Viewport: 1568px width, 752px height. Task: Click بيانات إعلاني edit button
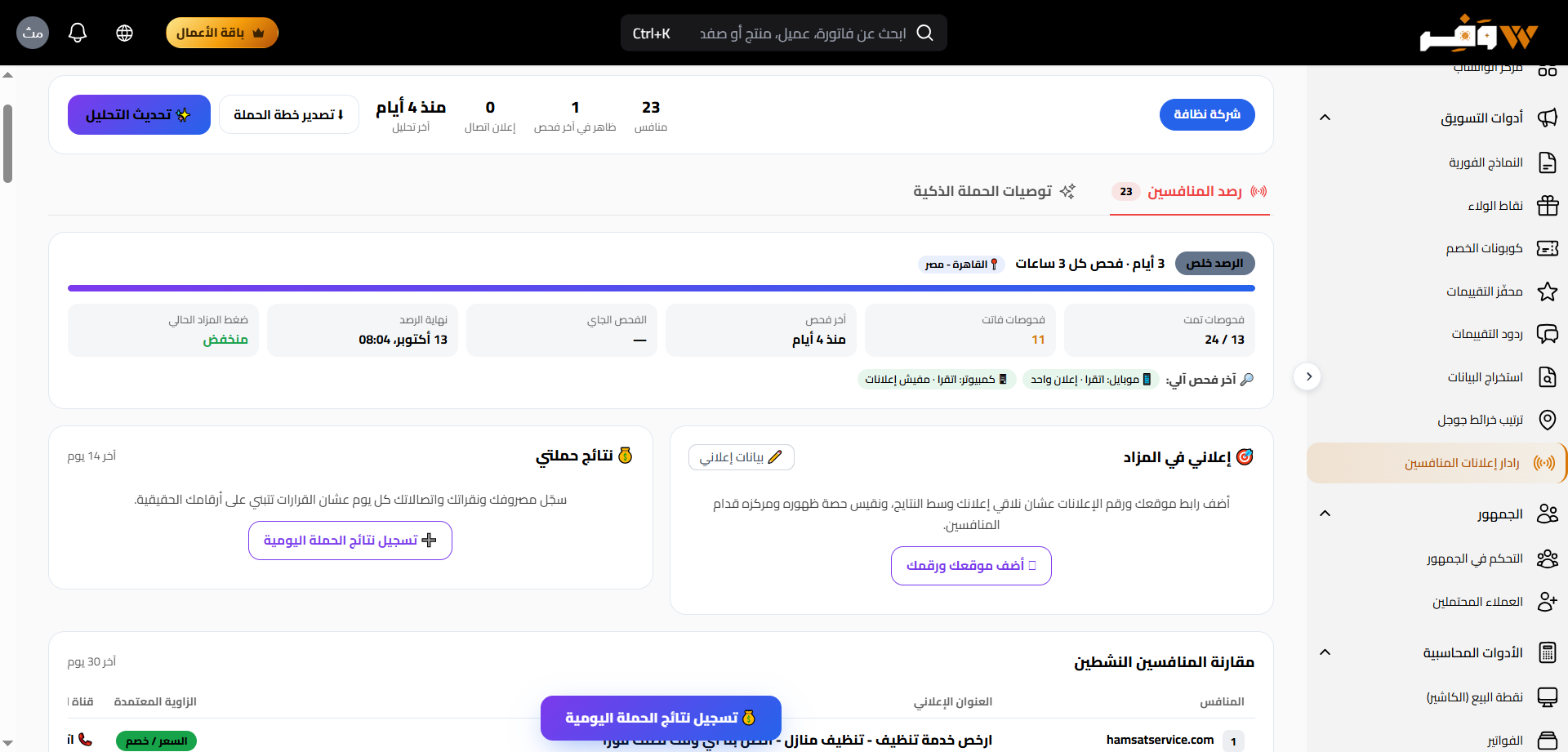tap(742, 457)
